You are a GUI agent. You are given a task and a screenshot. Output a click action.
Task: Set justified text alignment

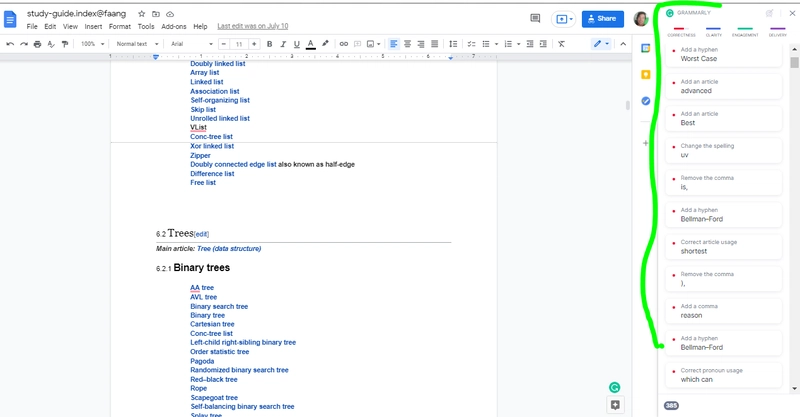tap(434, 44)
